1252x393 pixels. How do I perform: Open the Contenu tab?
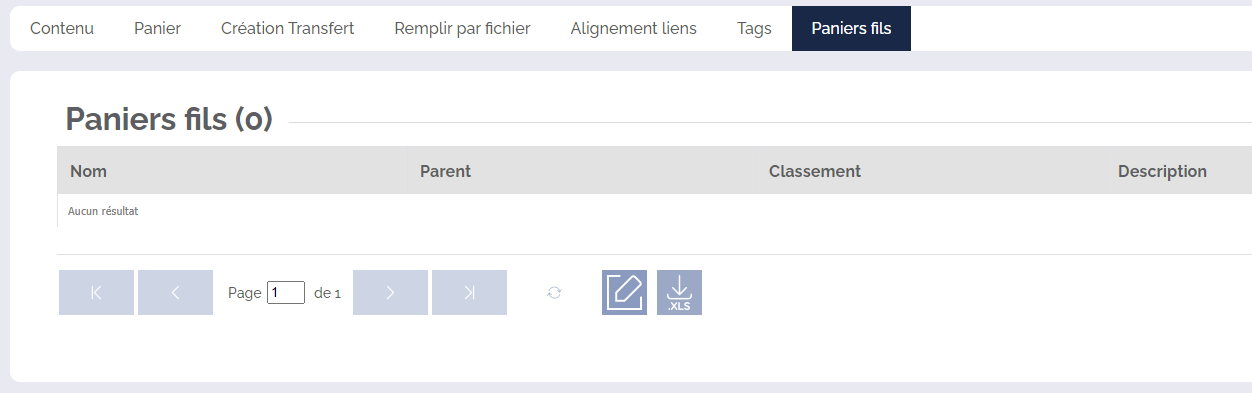[62, 28]
